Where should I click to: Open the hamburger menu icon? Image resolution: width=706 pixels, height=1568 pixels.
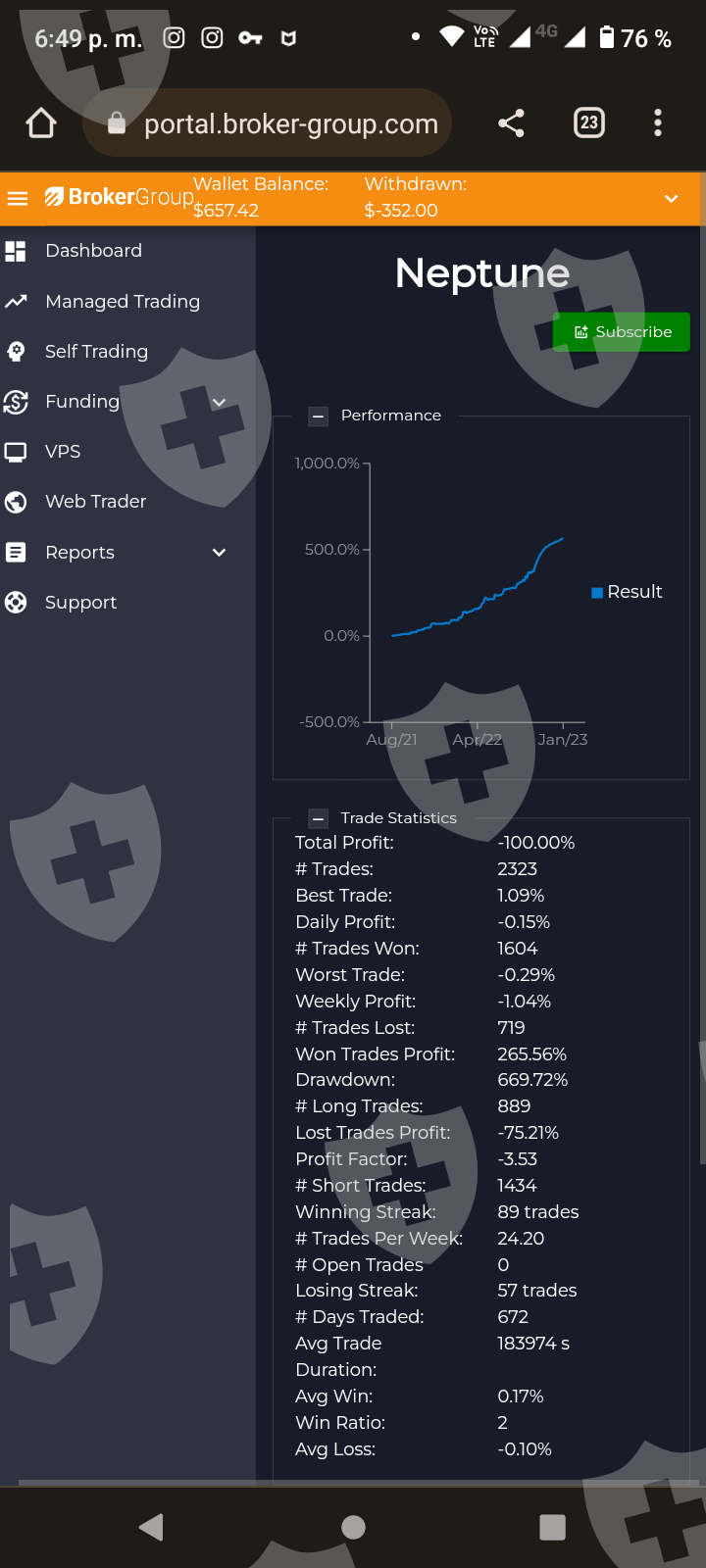[18, 198]
